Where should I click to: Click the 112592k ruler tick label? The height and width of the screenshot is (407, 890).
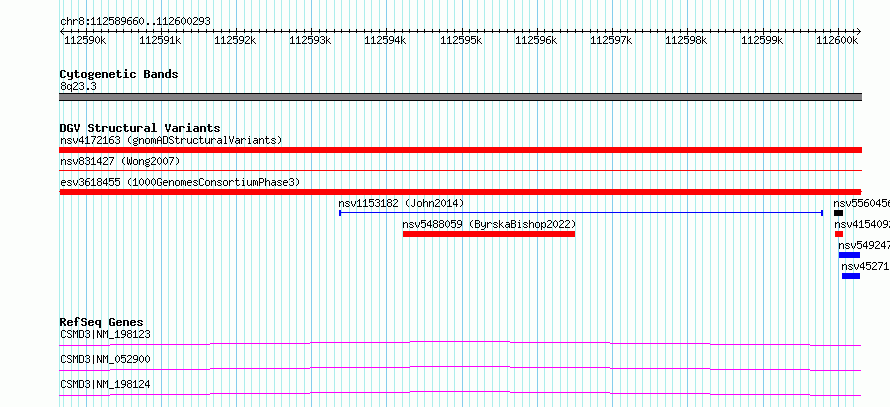[x=236, y=40]
